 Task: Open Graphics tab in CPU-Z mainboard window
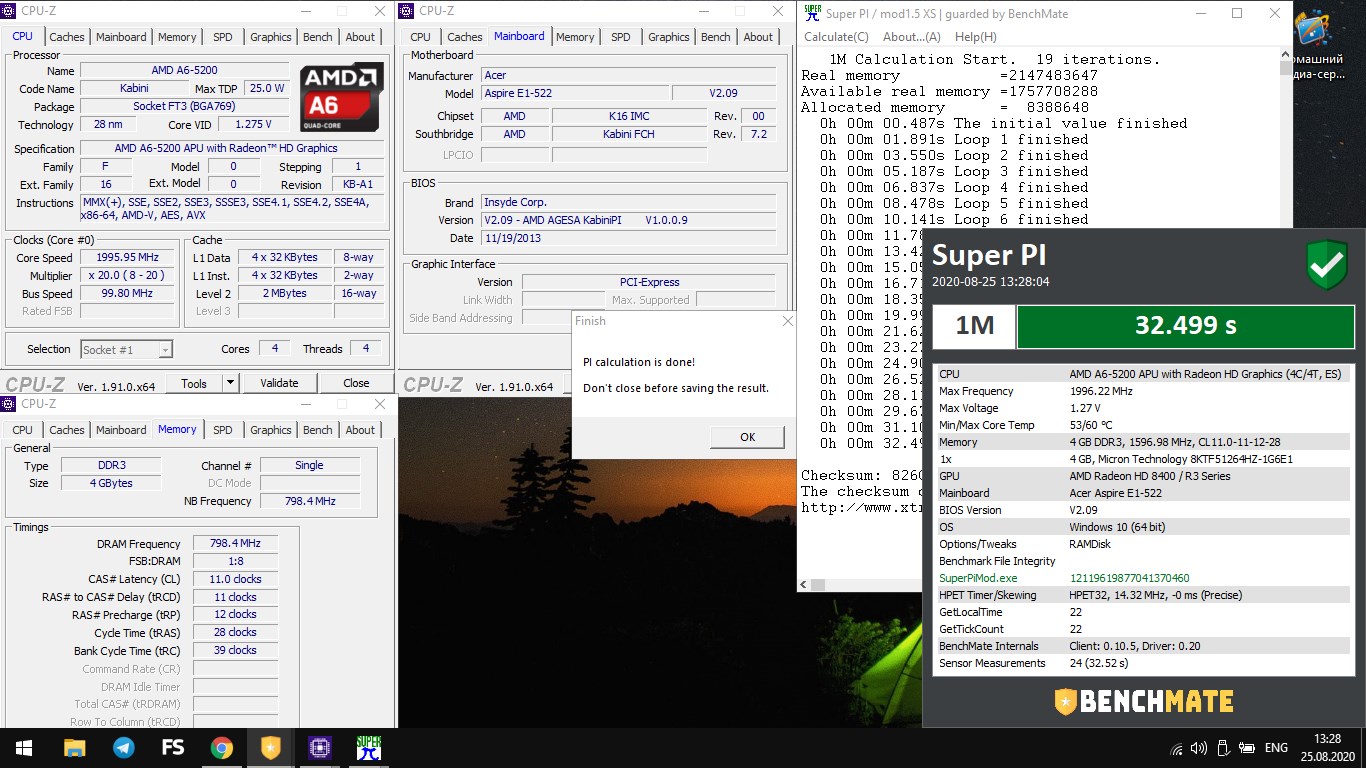pyautogui.click(x=669, y=37)
